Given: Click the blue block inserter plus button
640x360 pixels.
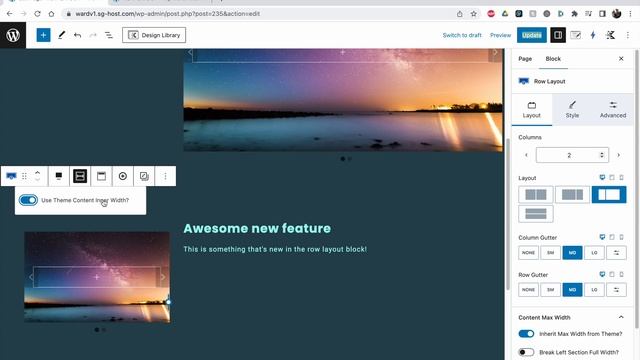Looking at the screenshot, I should pyautogui.click(x=43, y=35).
